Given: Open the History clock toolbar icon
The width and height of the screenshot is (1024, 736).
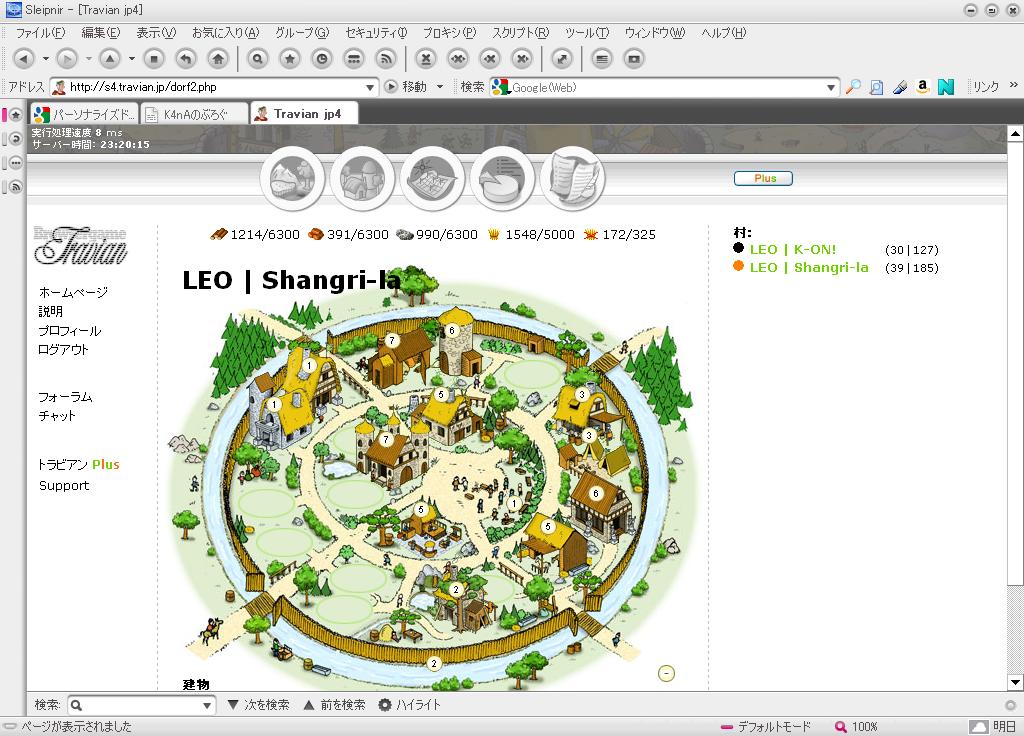Looking at the screenshot, I should (322, 59).
